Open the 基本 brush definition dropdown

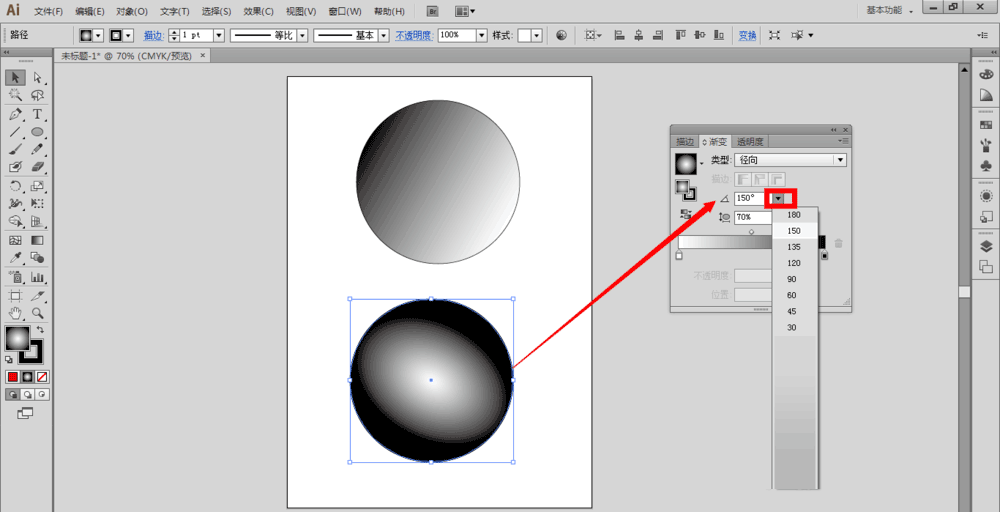(x=383, y=36)
